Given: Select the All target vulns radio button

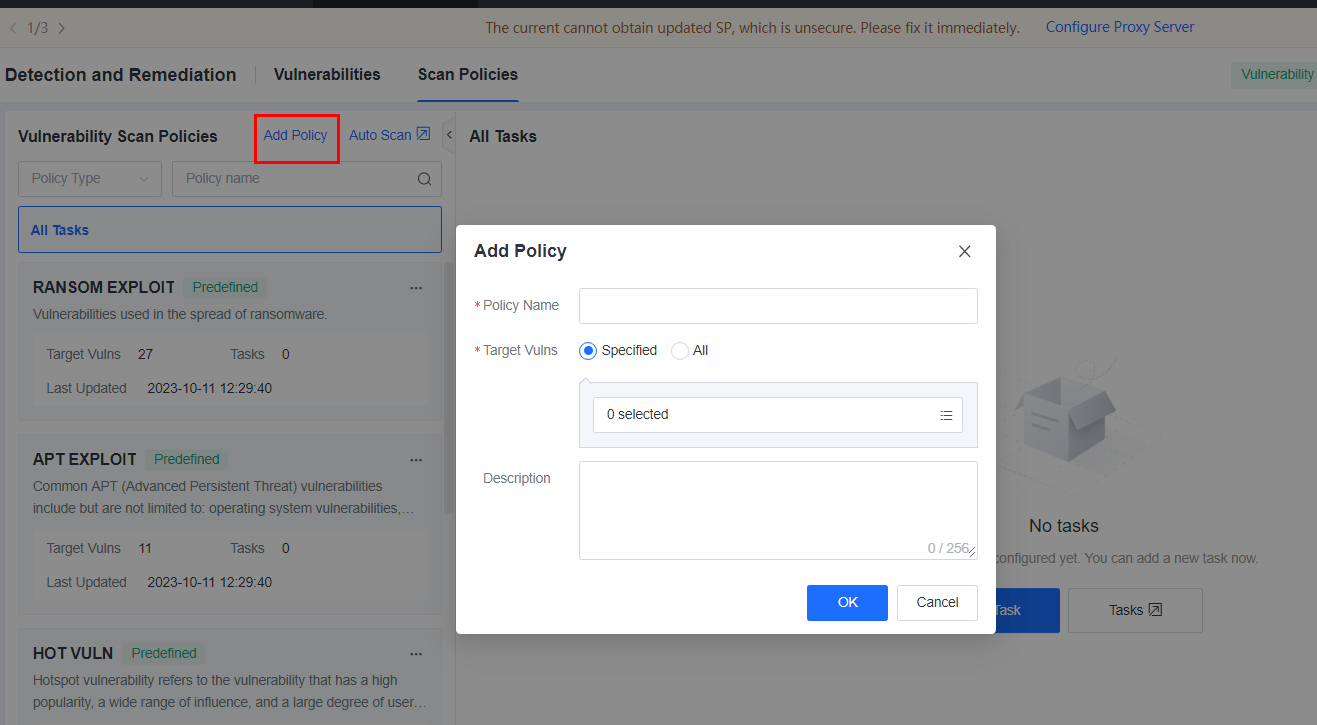Looking at the screenshot, I should tap(680, 351).
